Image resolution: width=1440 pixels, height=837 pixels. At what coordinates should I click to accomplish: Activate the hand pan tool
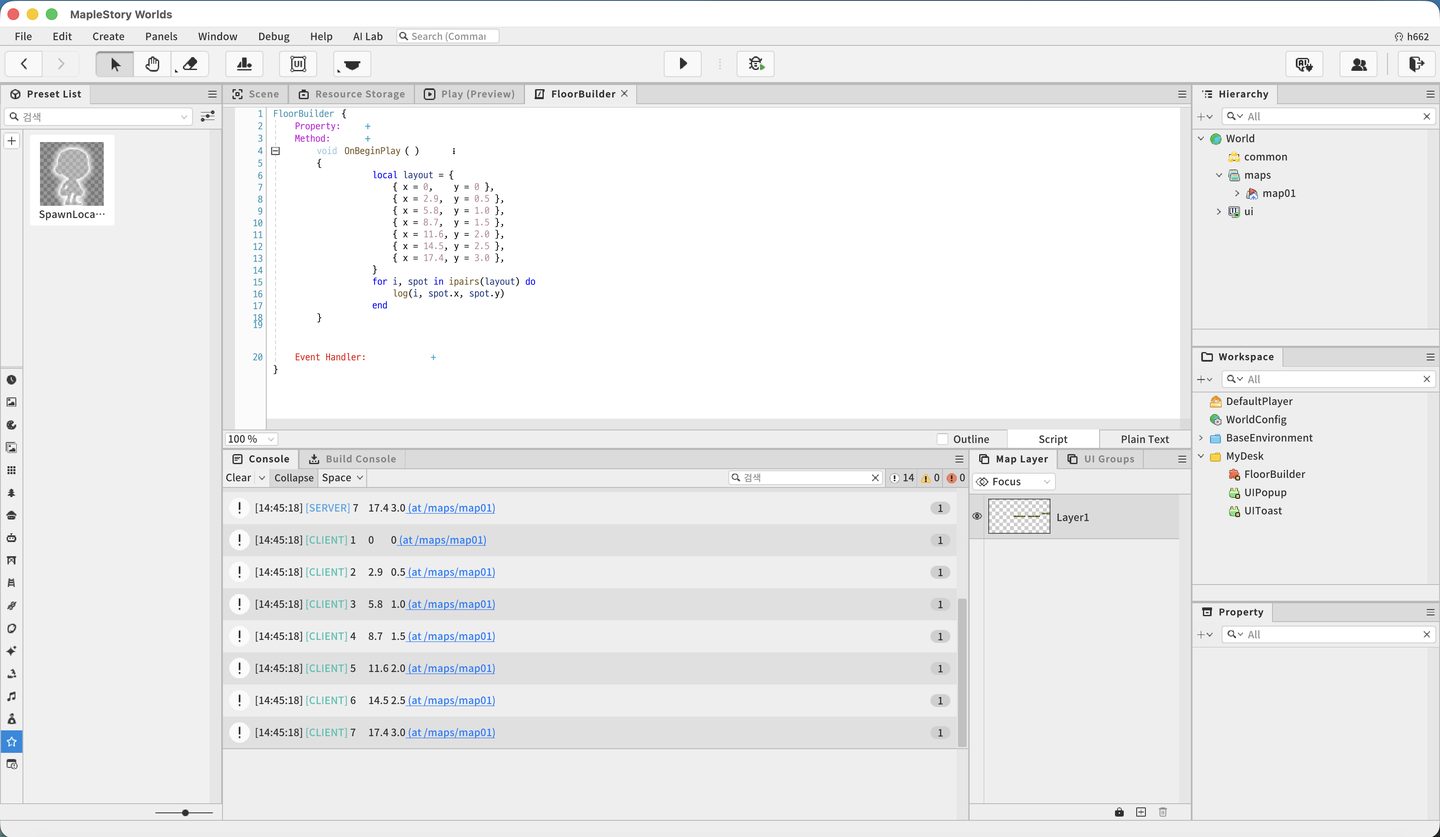pos(152,64)
